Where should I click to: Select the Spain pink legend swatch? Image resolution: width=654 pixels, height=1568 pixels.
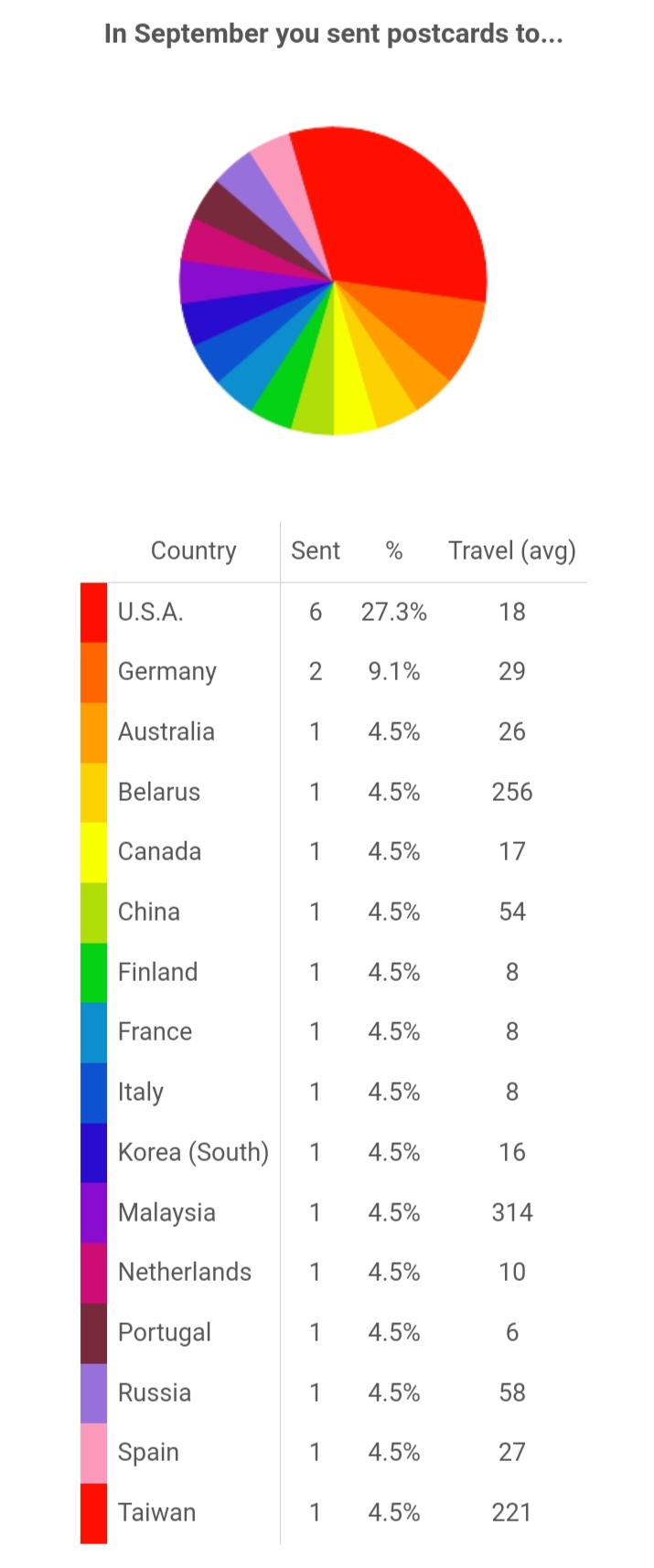(93, 1454)
